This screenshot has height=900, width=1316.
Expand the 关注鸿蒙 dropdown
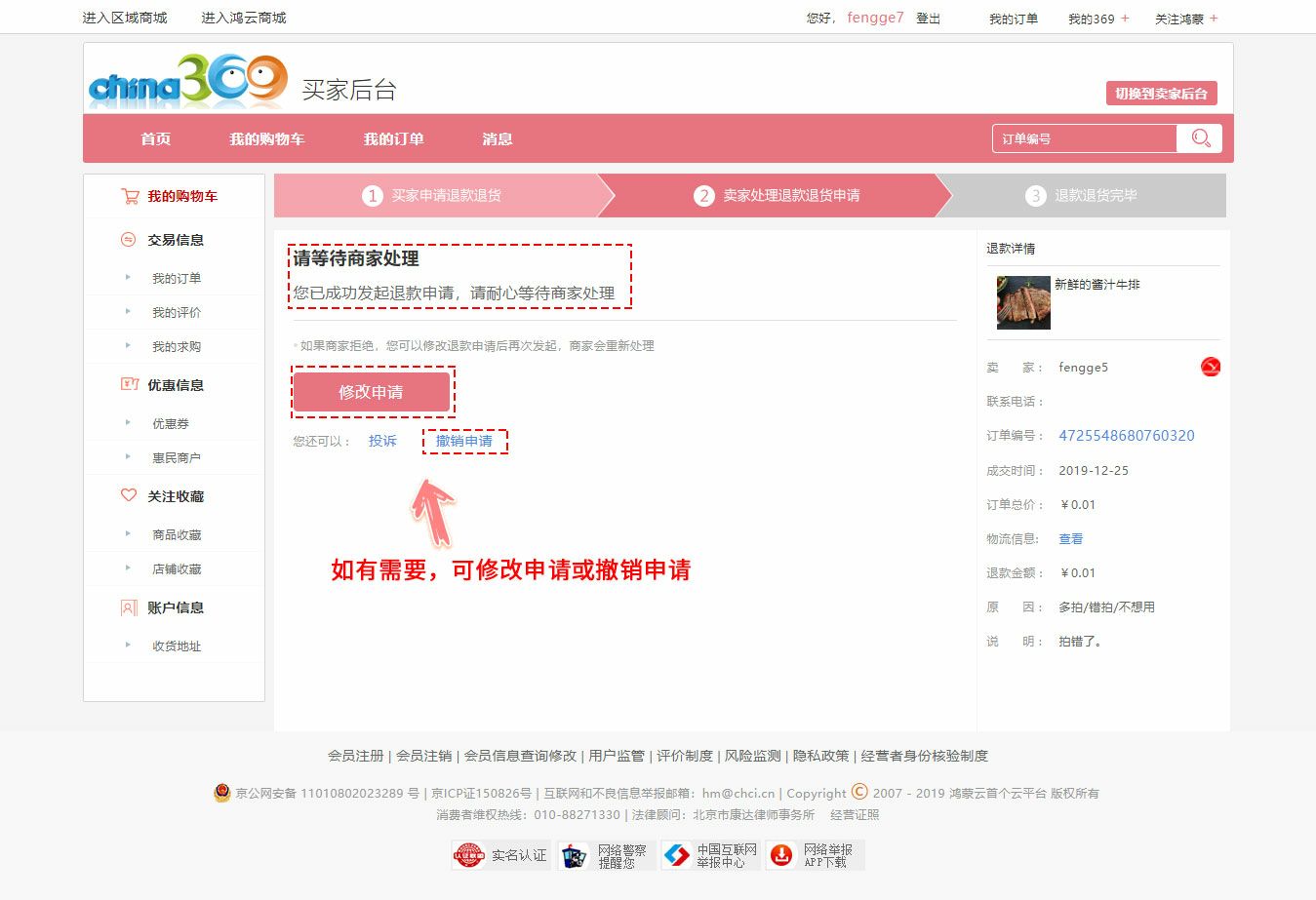pos(1185,19)
